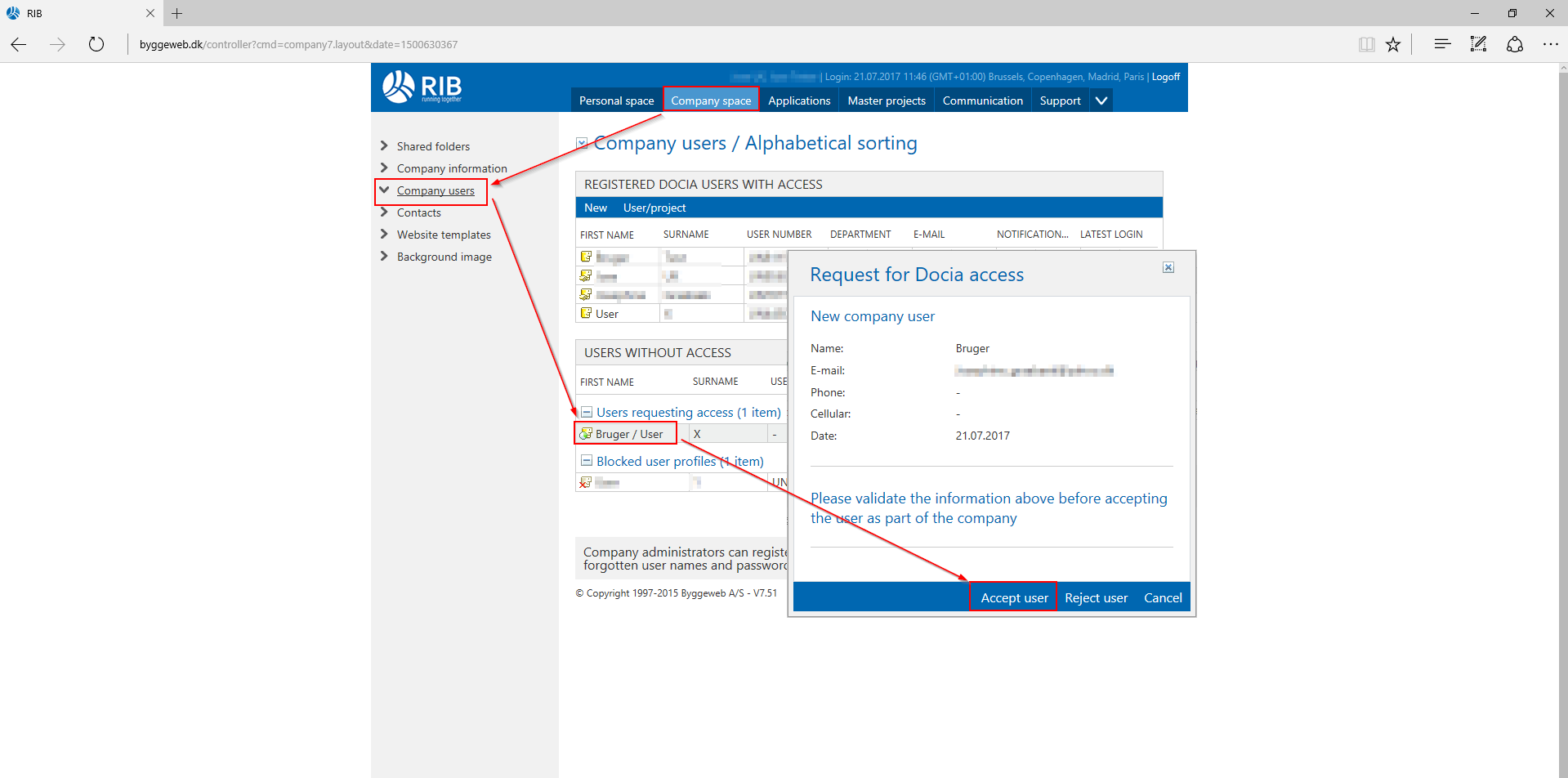The image size is (1568, 778).
Task: Open the Make a Web Note tool
Action: point(1478,45)
